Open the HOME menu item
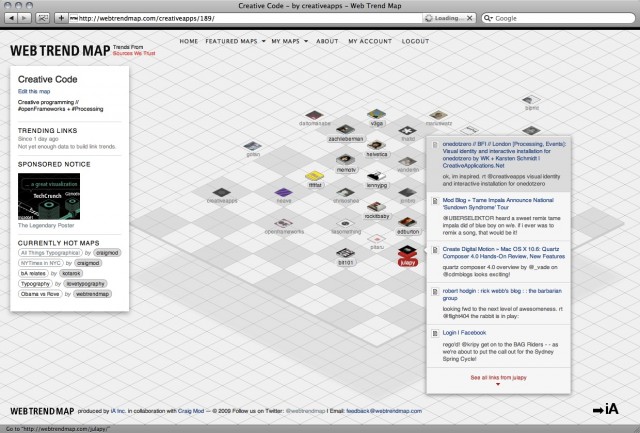The height and width of the screenshot is (433, 640). [x=189, y=41]
